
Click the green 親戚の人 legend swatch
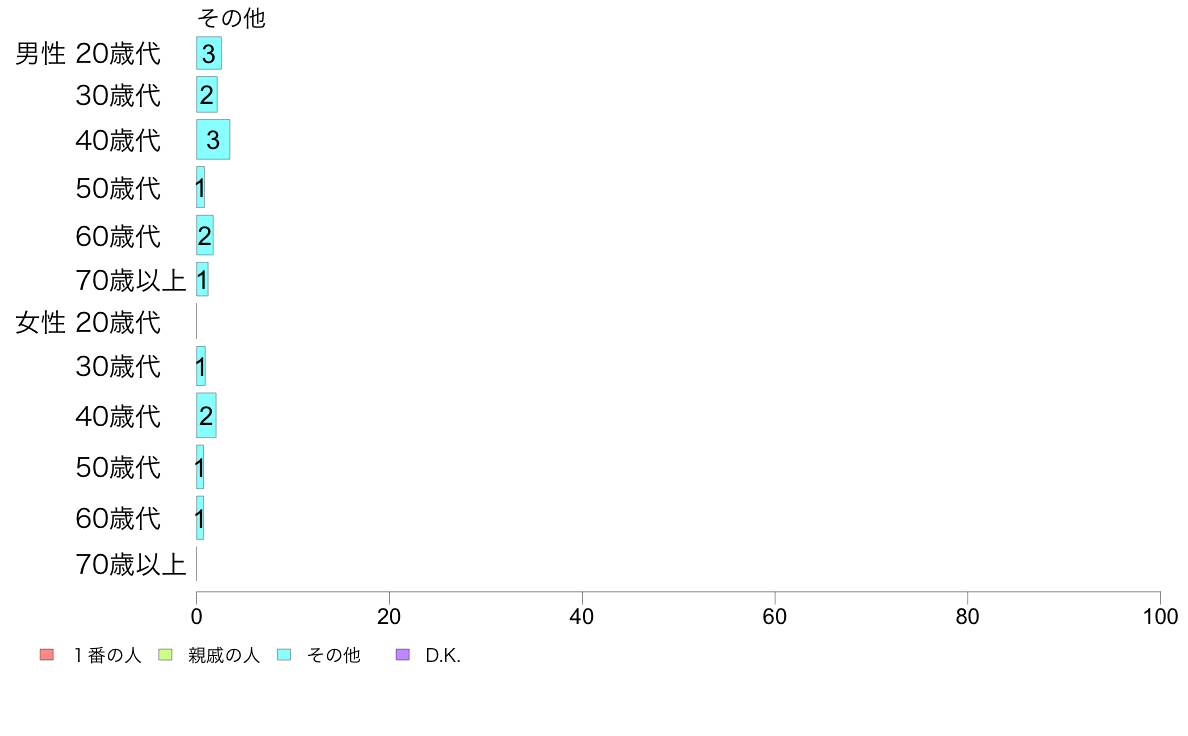pos(165,655)
